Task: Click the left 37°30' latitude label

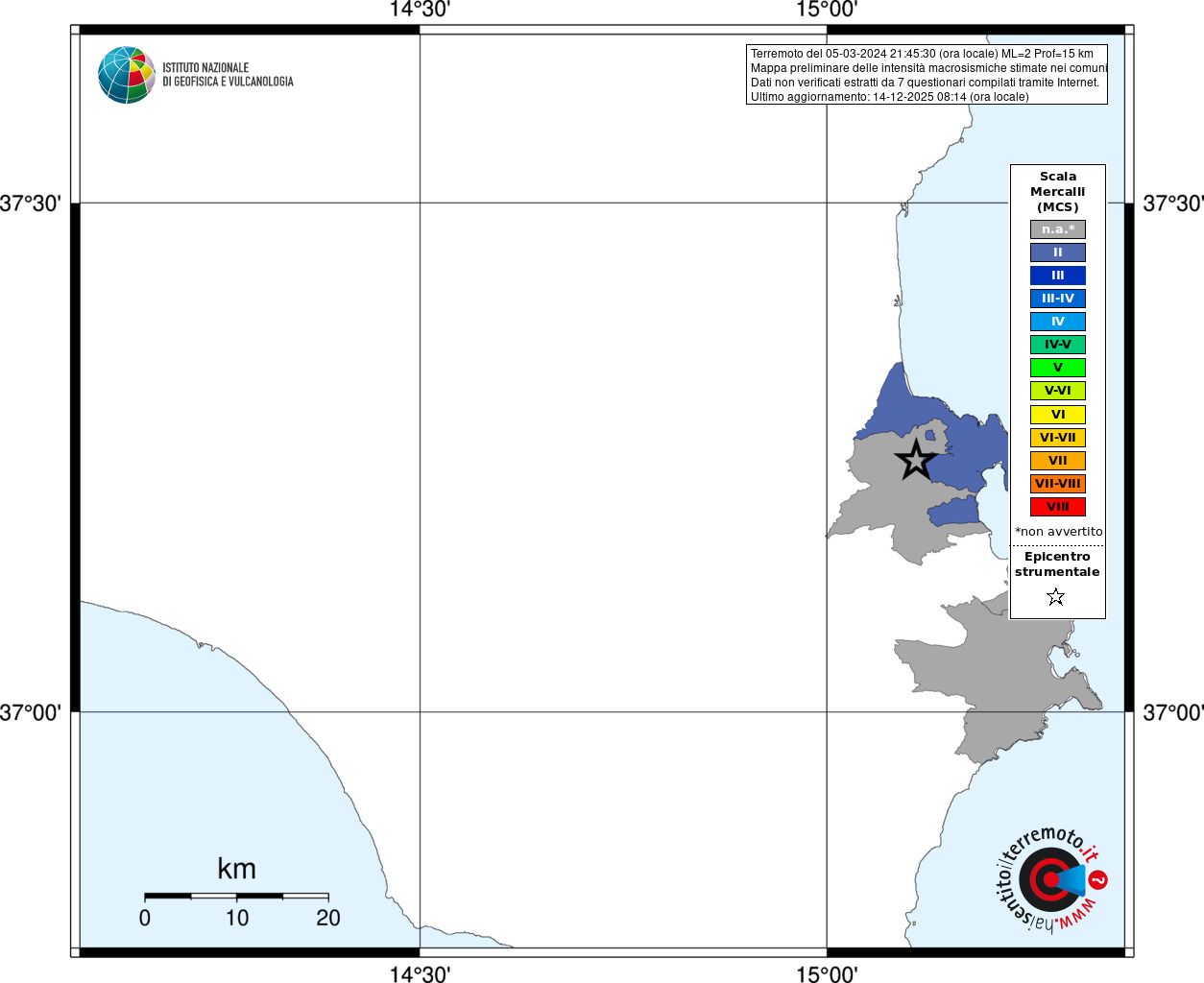Action: pos(31,204)
